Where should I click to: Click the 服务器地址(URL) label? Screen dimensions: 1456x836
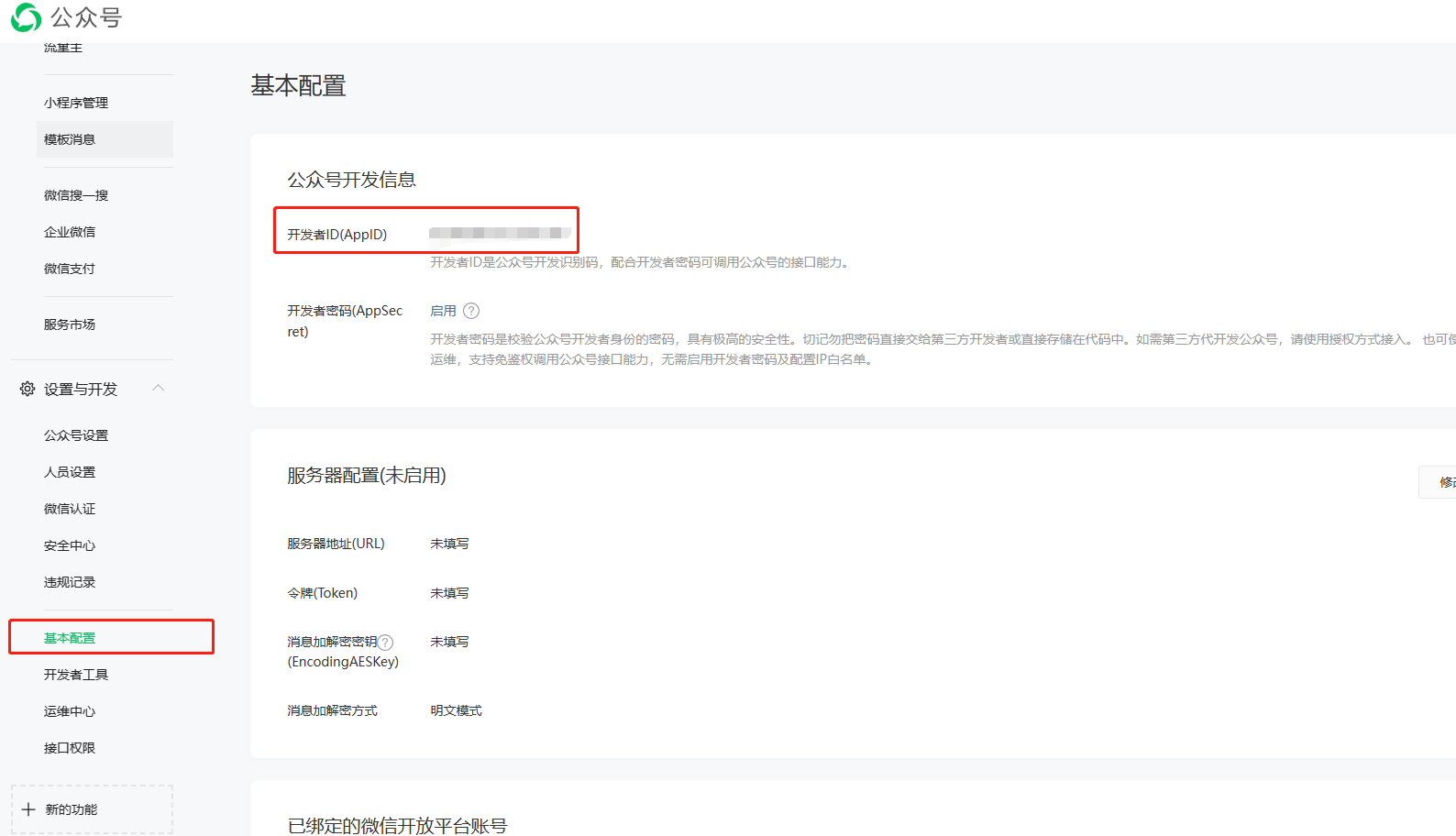point(336,544)
